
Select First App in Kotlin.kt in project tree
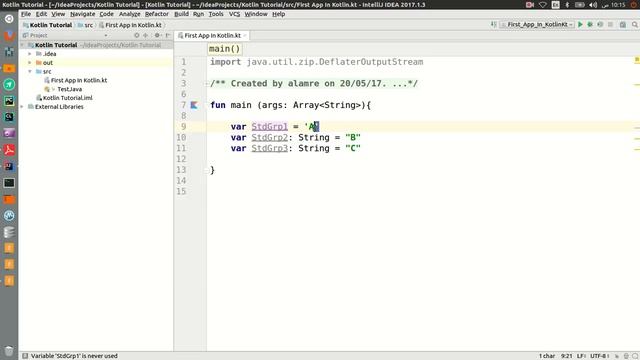(x=79, y=80)
